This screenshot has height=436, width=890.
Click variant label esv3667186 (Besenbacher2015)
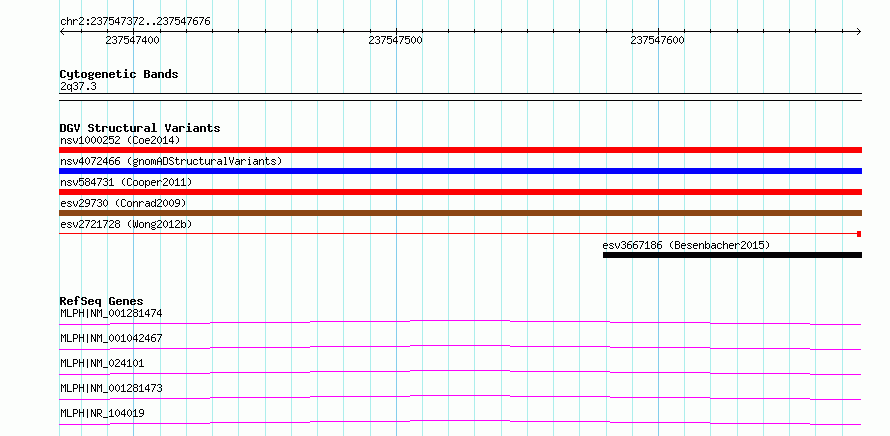(686, 245)
